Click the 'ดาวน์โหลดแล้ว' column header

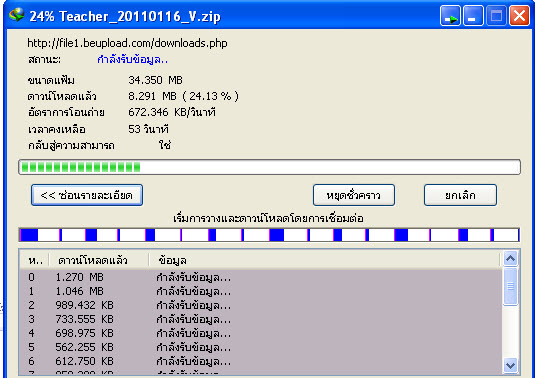click(99, 261)
